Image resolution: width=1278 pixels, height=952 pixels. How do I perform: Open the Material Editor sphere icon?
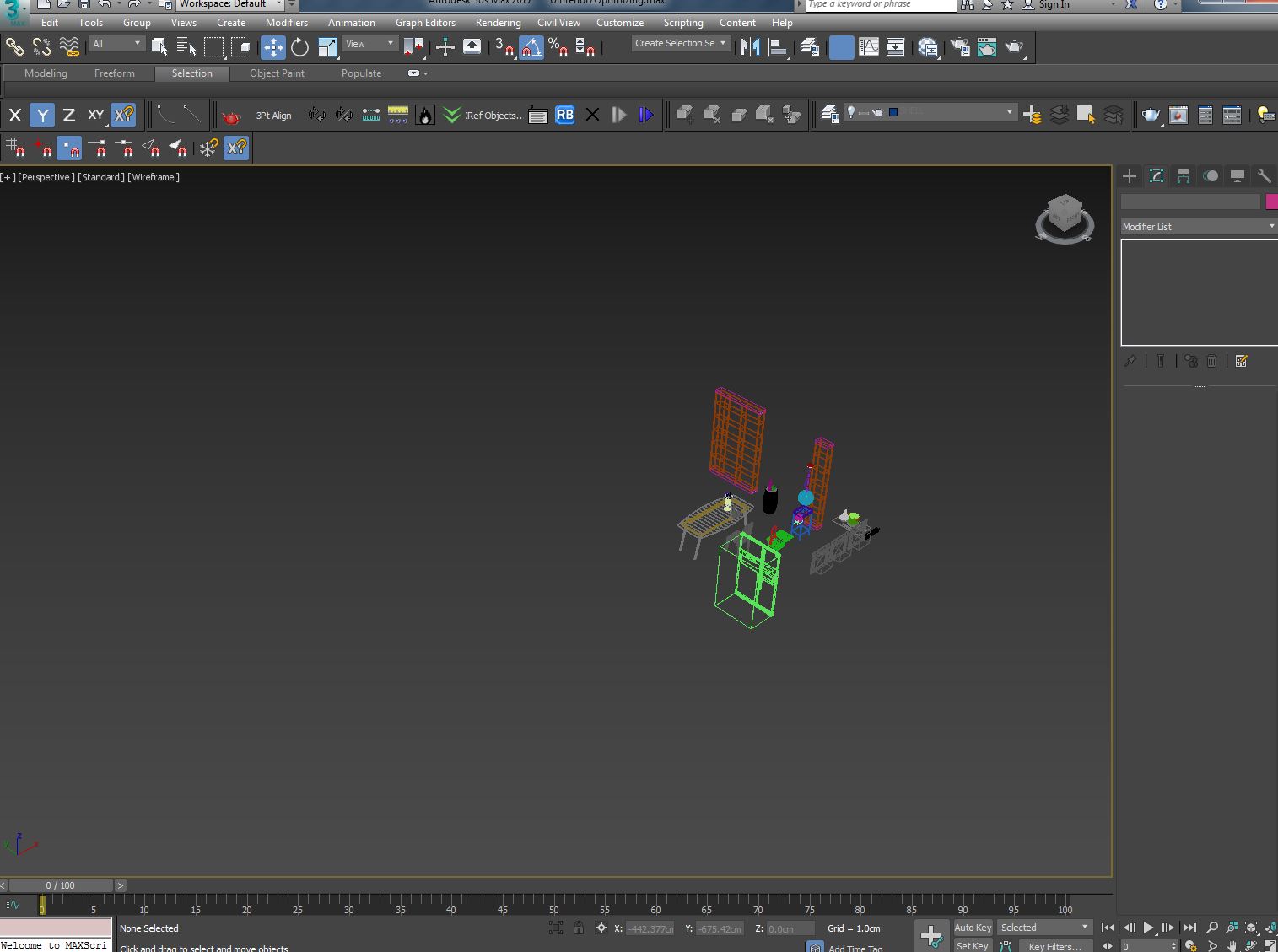pos(928,46)
